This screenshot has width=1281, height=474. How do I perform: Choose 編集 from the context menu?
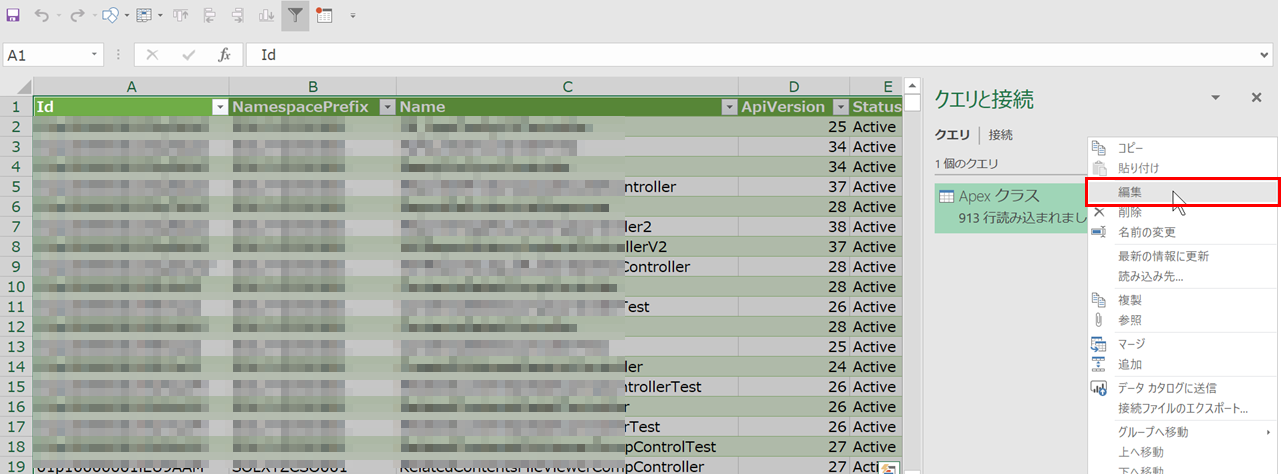coord(1182,191)
